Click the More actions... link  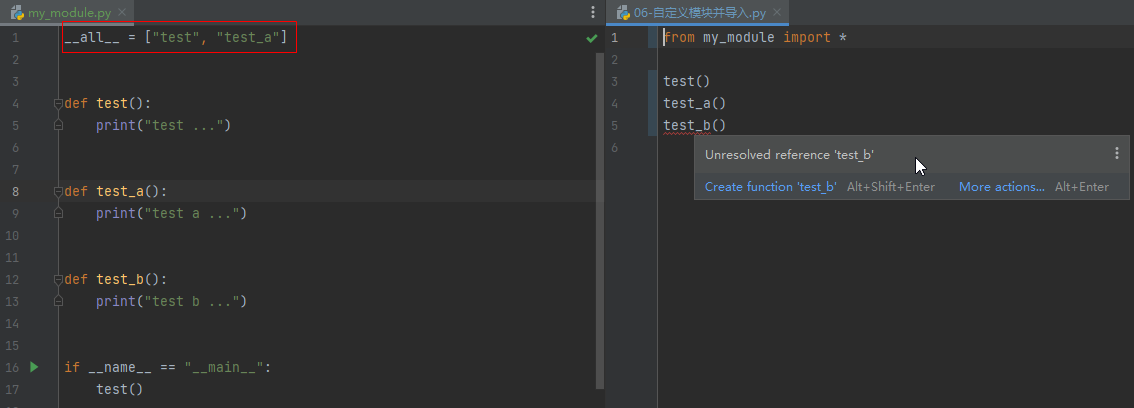[x=1001, y=187]
